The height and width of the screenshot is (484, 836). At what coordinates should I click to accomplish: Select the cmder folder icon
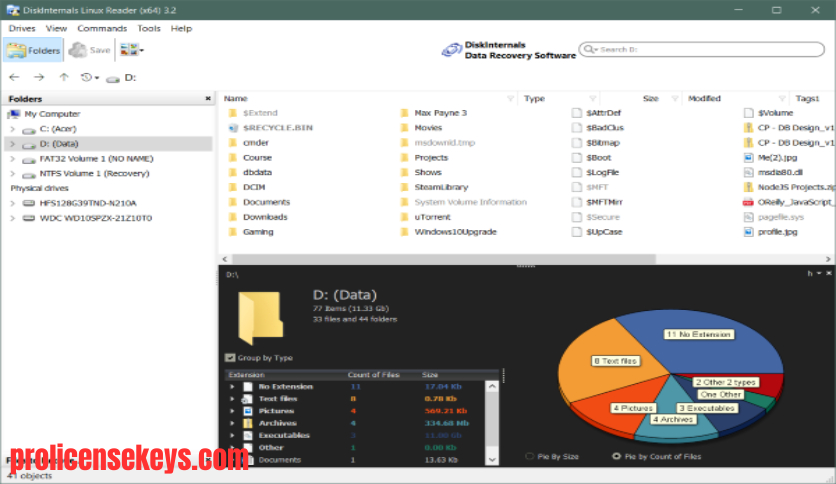[232, 143]
